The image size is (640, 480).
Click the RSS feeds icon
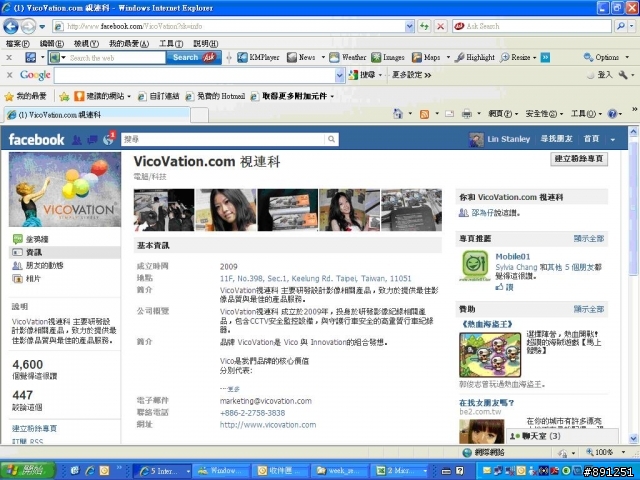(424, 114)
